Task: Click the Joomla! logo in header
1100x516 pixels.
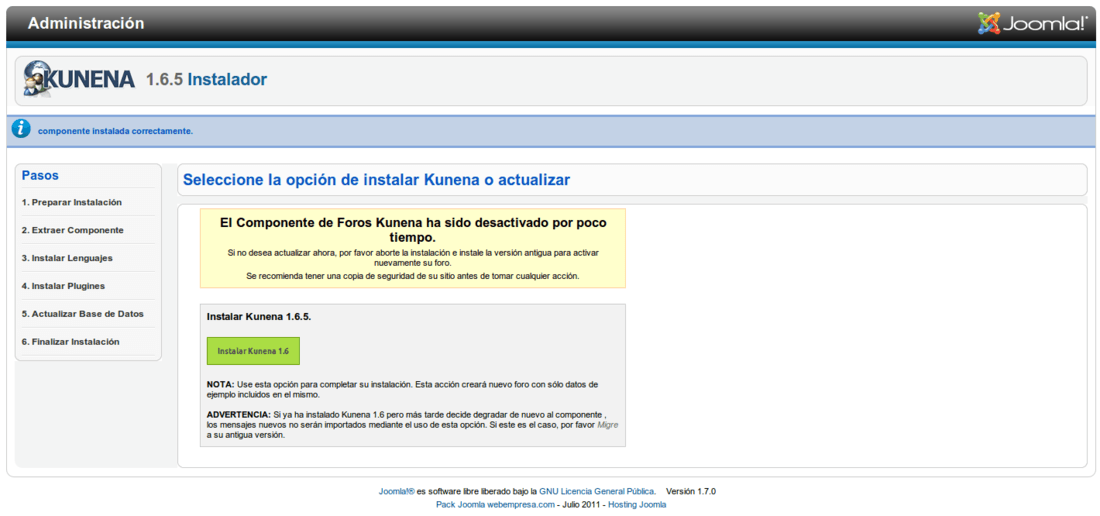Action: click(1033, 23)
